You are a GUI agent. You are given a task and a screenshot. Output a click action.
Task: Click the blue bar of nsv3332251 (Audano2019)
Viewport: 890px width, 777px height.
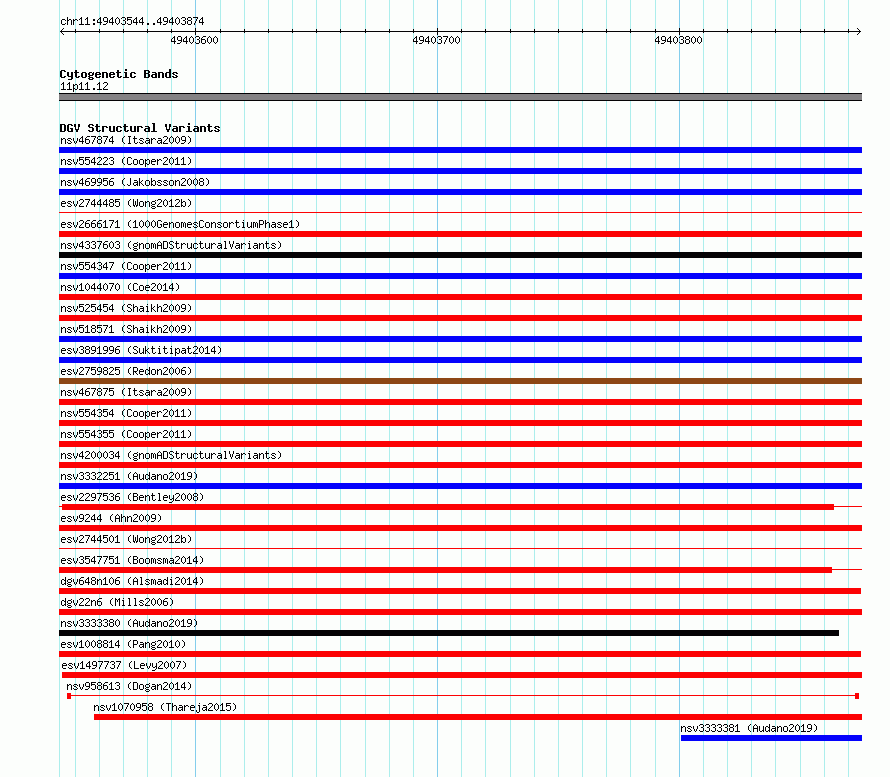tap(460, 486)
